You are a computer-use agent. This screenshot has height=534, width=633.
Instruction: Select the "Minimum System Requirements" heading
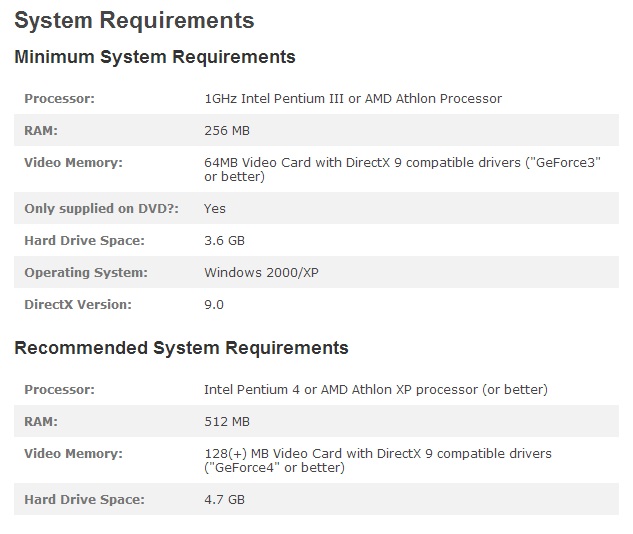pyautogui.click(x=155, y=57)
